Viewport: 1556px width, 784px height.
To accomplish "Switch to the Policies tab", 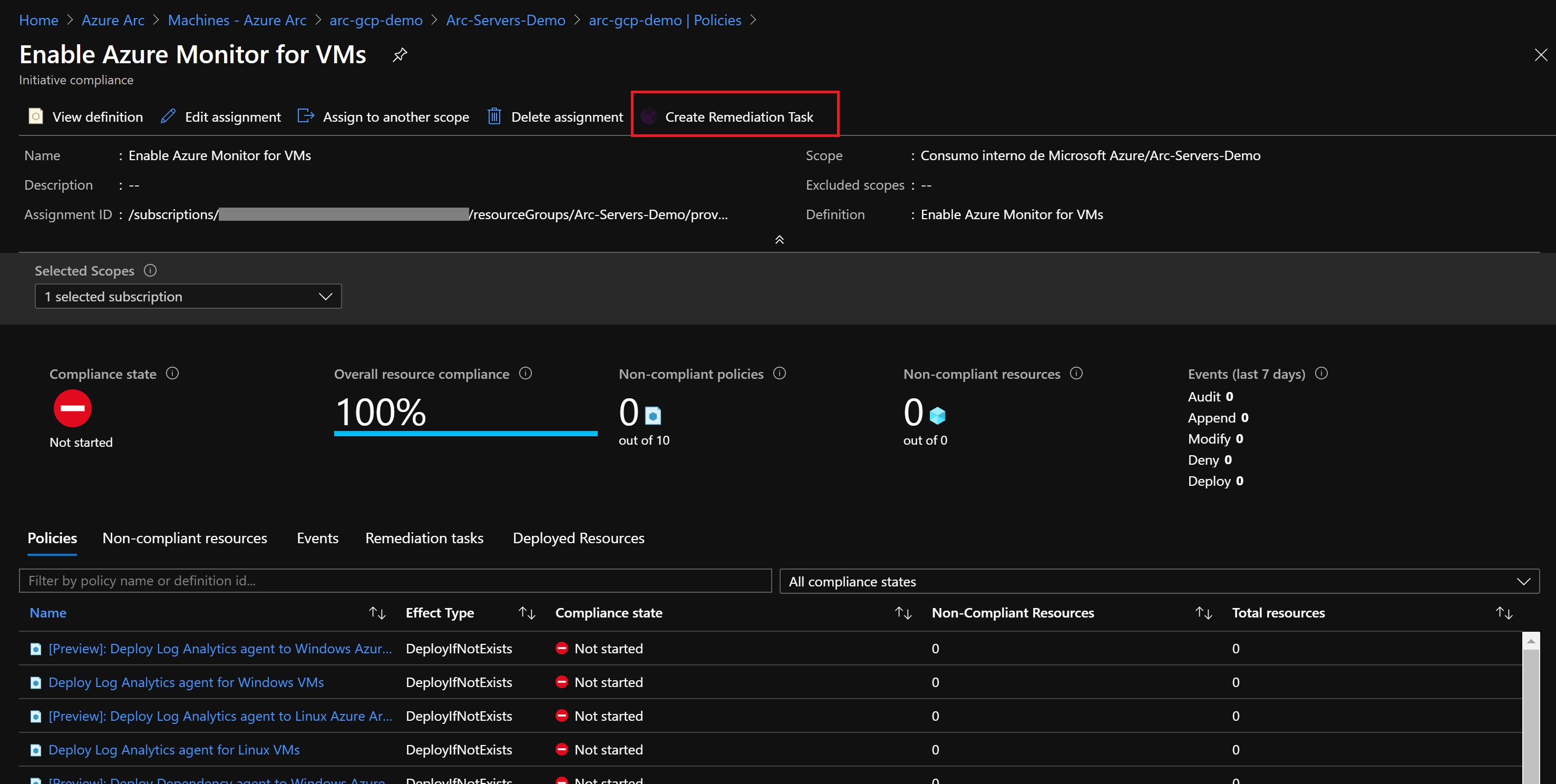I will (52, 538).
